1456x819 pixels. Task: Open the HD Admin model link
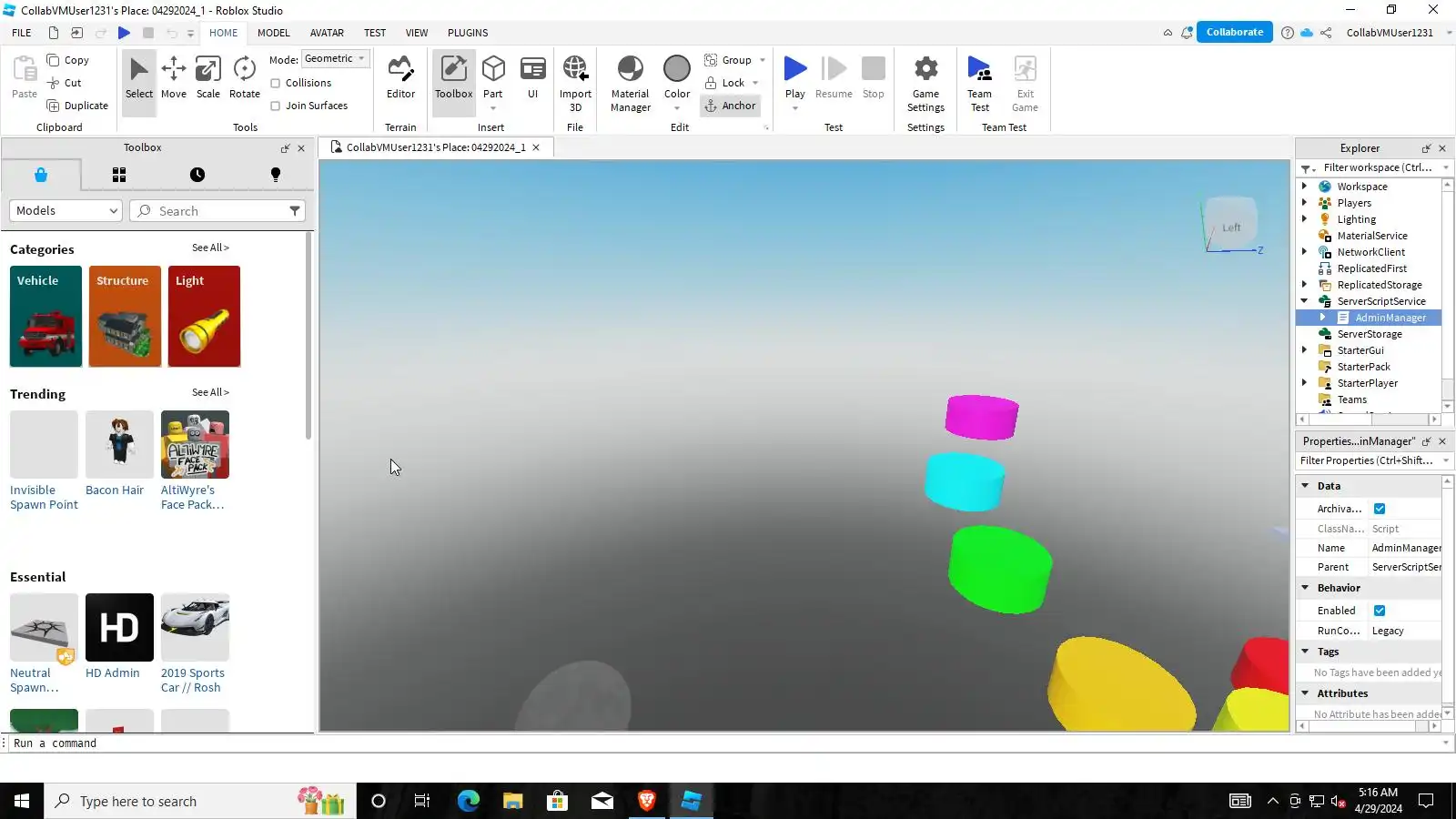112,673
